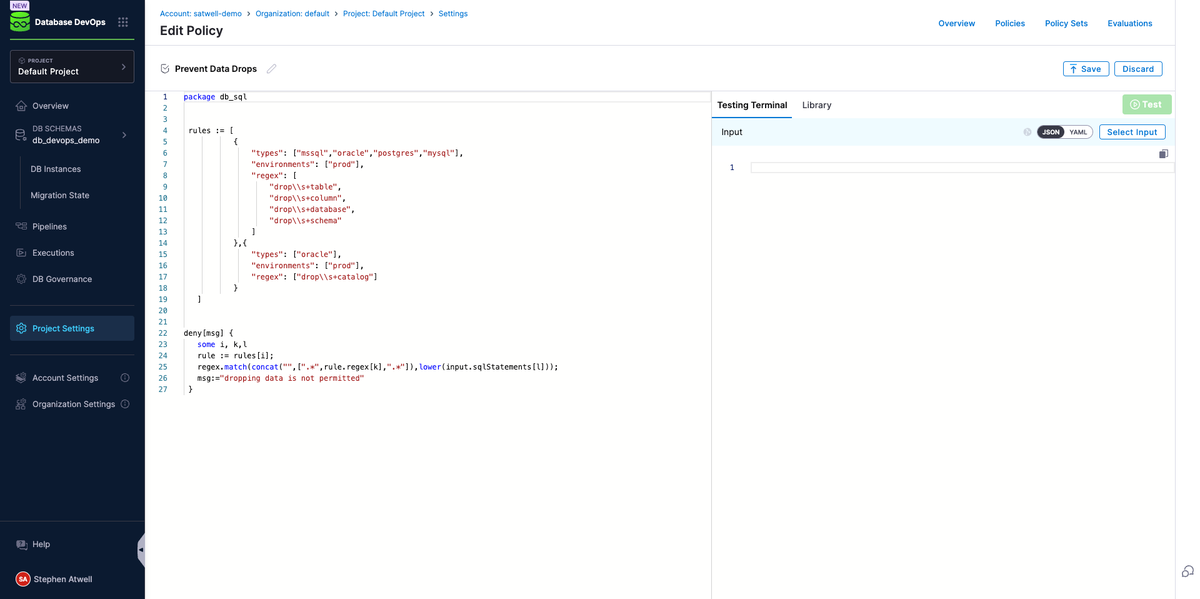Click the SA user avatar
The width and height of the screenshot is (1200, 599).
click(22, 579)
